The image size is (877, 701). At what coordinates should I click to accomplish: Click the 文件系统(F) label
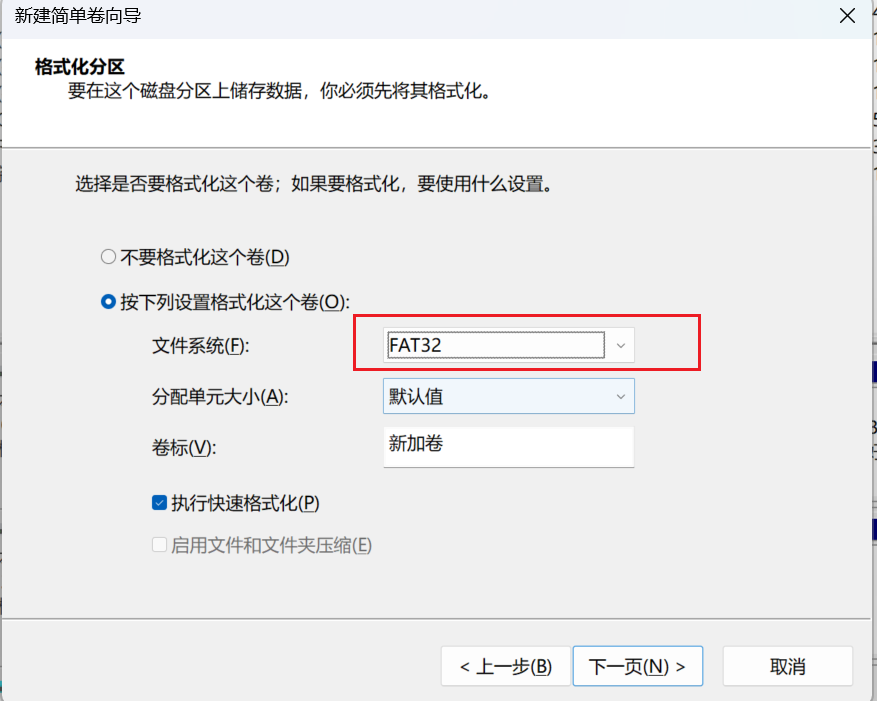(x=199, y=346)
